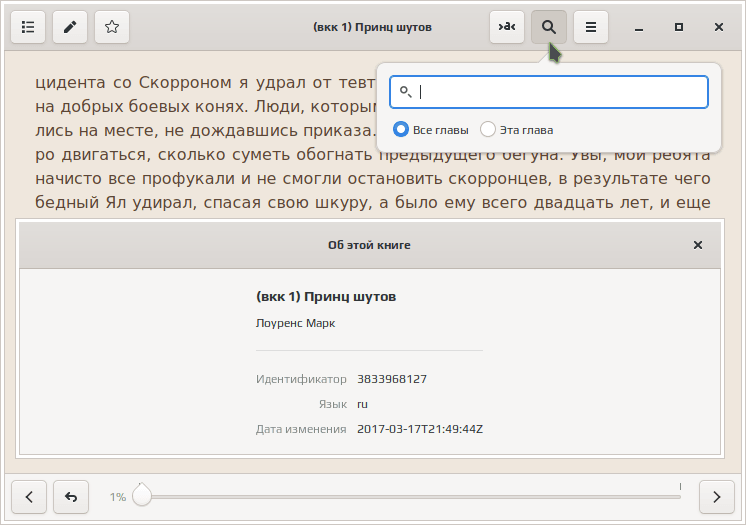Click the magnifier icon inside search field
This screenshot has width=746, height=525.
click(x=406, y=92)
